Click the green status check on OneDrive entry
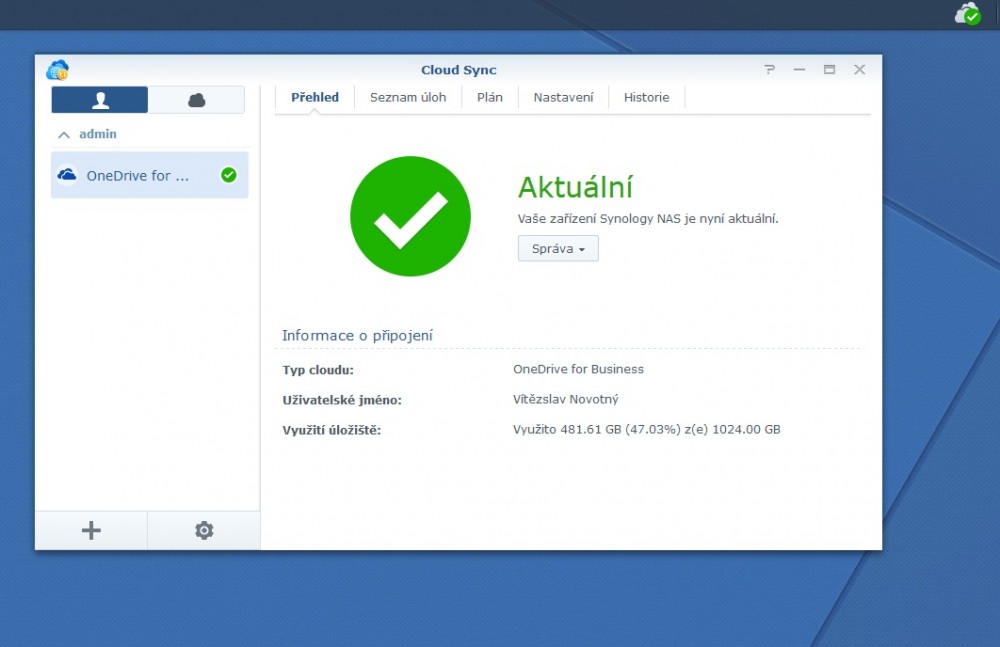 (228, 175)
